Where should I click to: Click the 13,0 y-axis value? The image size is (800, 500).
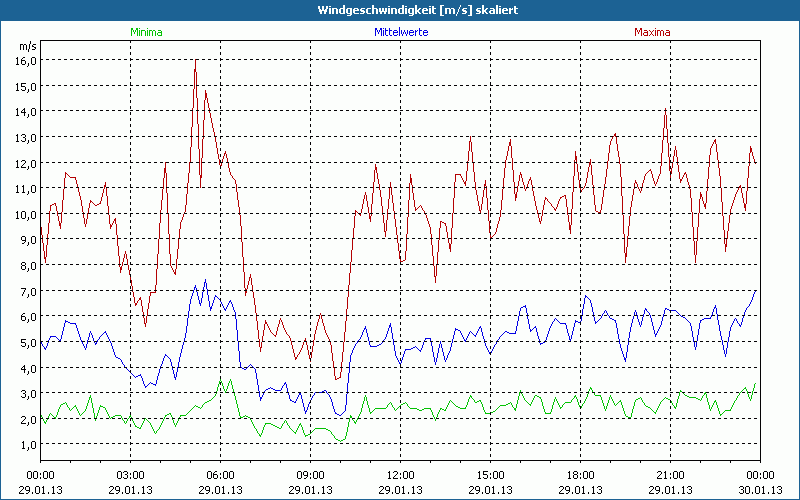point(27,138)
